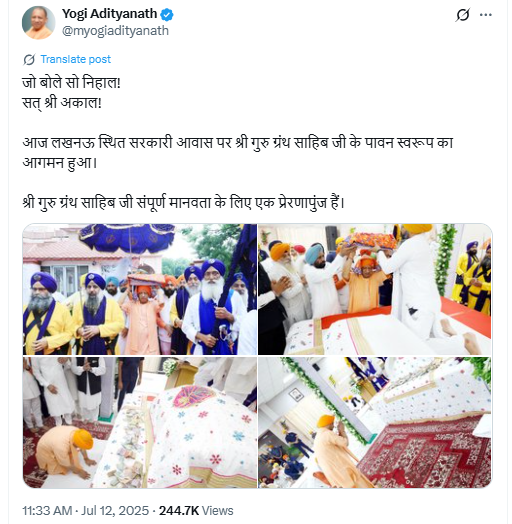Open Yogi Adityanath's profile picture
This screenshot has width=512, height=524.
coord(39,22)
